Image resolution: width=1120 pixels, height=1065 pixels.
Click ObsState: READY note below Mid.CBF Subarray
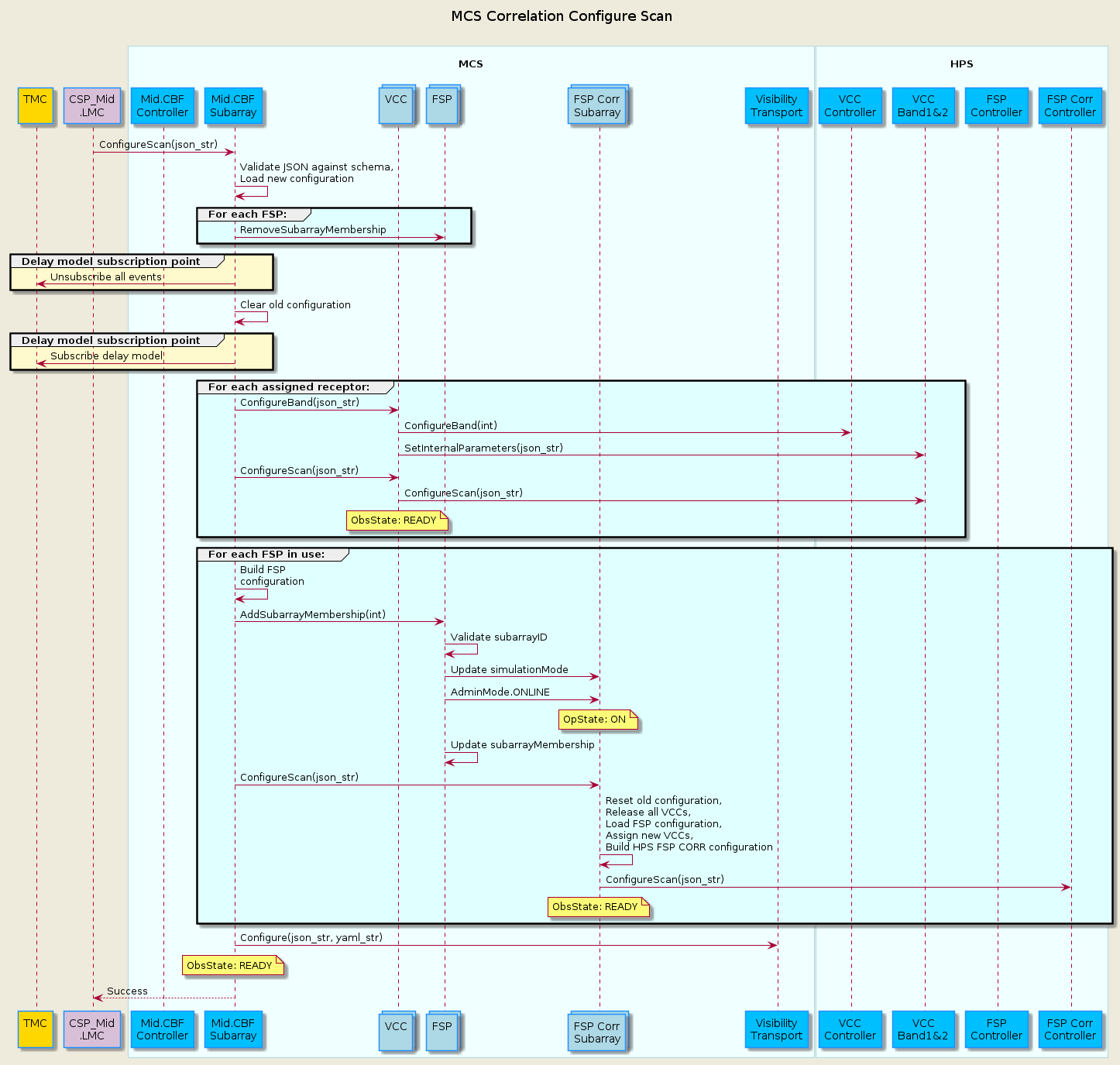pos(233,966)
